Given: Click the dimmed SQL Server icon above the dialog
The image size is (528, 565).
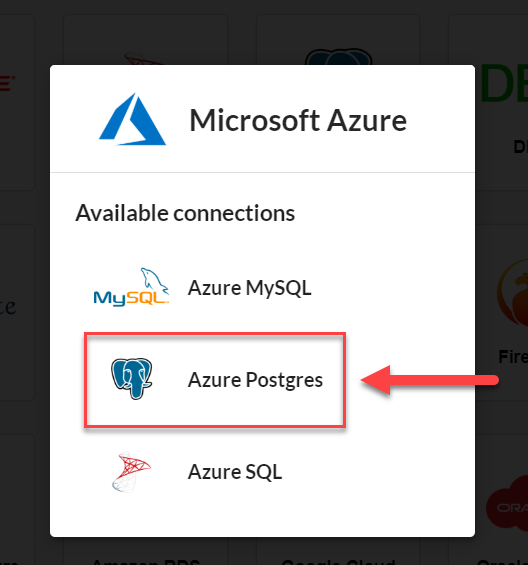Looking at the screenshot, I should (144, 58).
